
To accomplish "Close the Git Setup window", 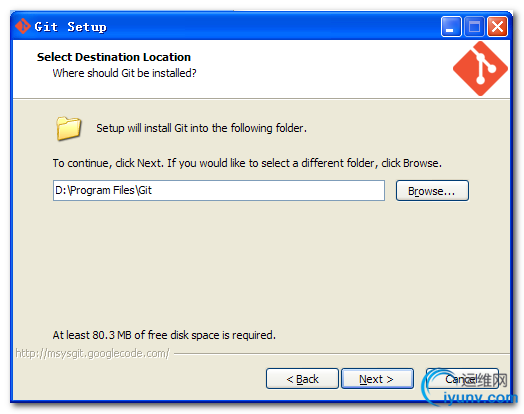I will 497,26.
